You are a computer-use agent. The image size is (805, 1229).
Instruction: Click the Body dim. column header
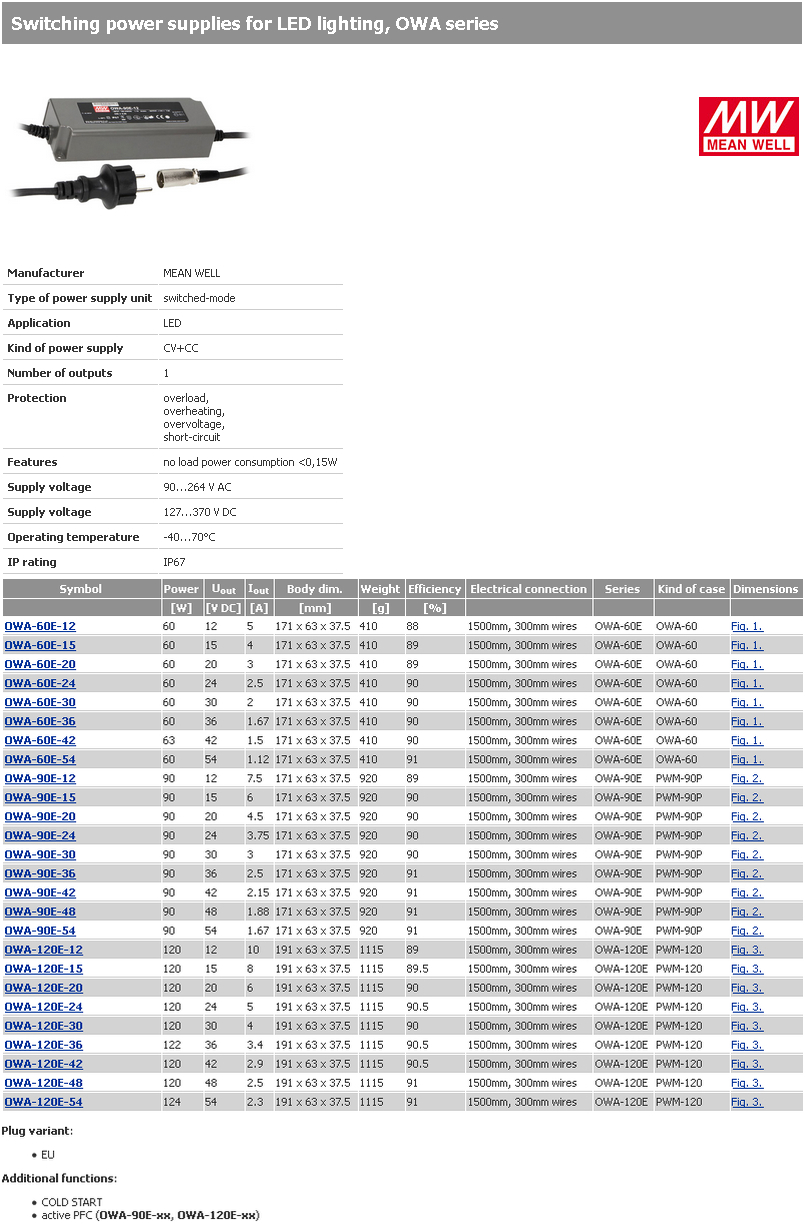coord(315,589)
